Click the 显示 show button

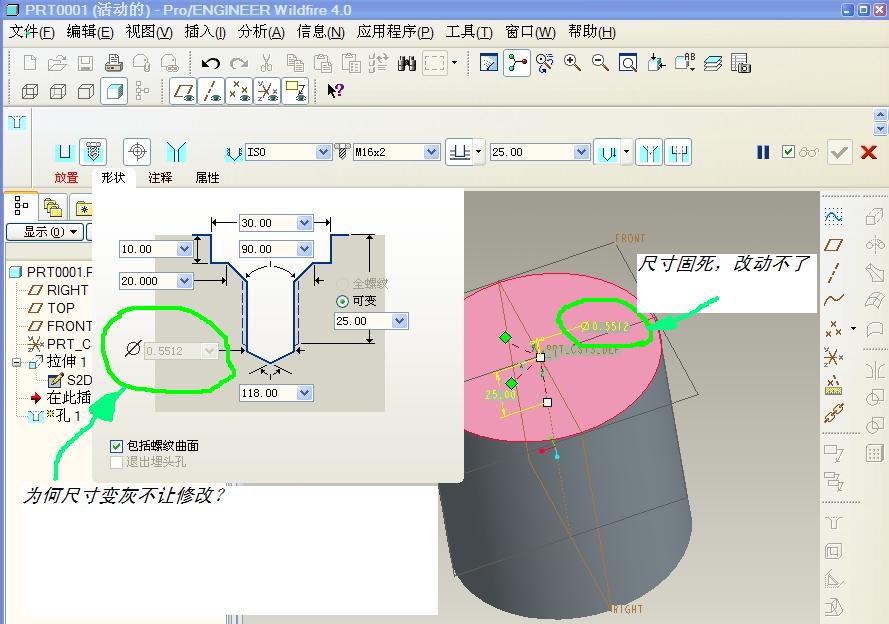tap(45, 232)
